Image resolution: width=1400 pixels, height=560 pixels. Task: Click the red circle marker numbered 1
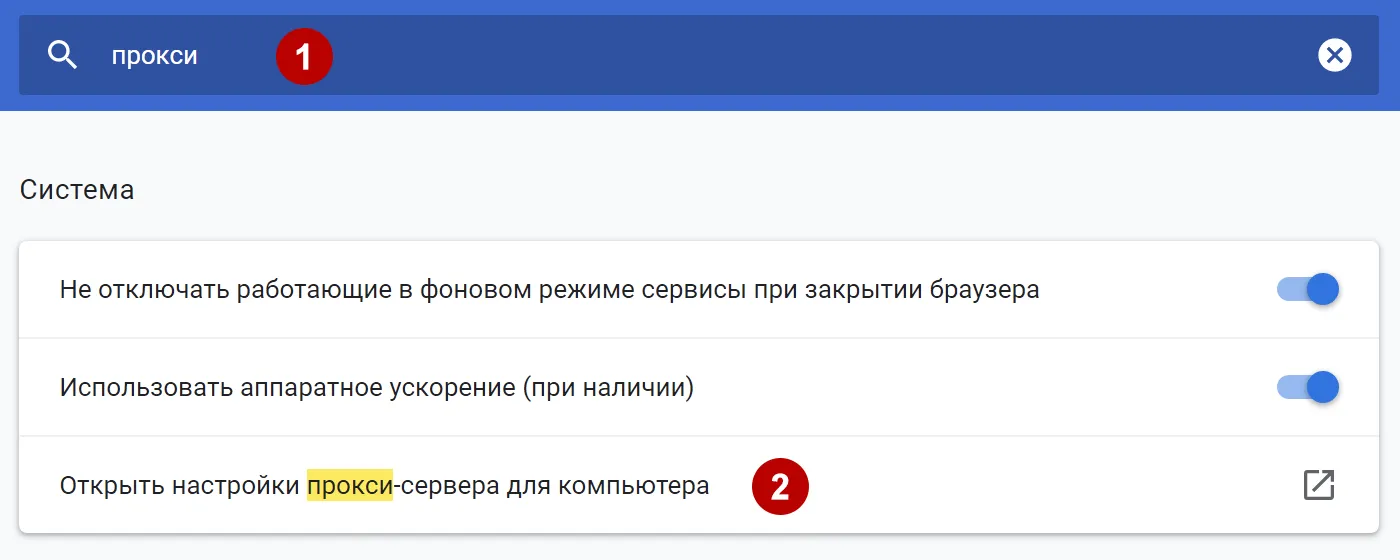pyautogui.click(x=304, y=57)
